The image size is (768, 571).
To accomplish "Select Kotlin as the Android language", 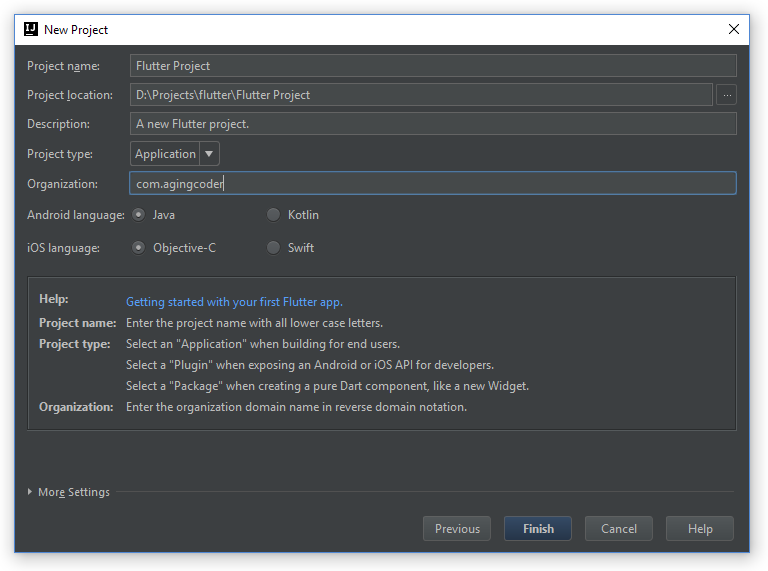I will [274, 215].
